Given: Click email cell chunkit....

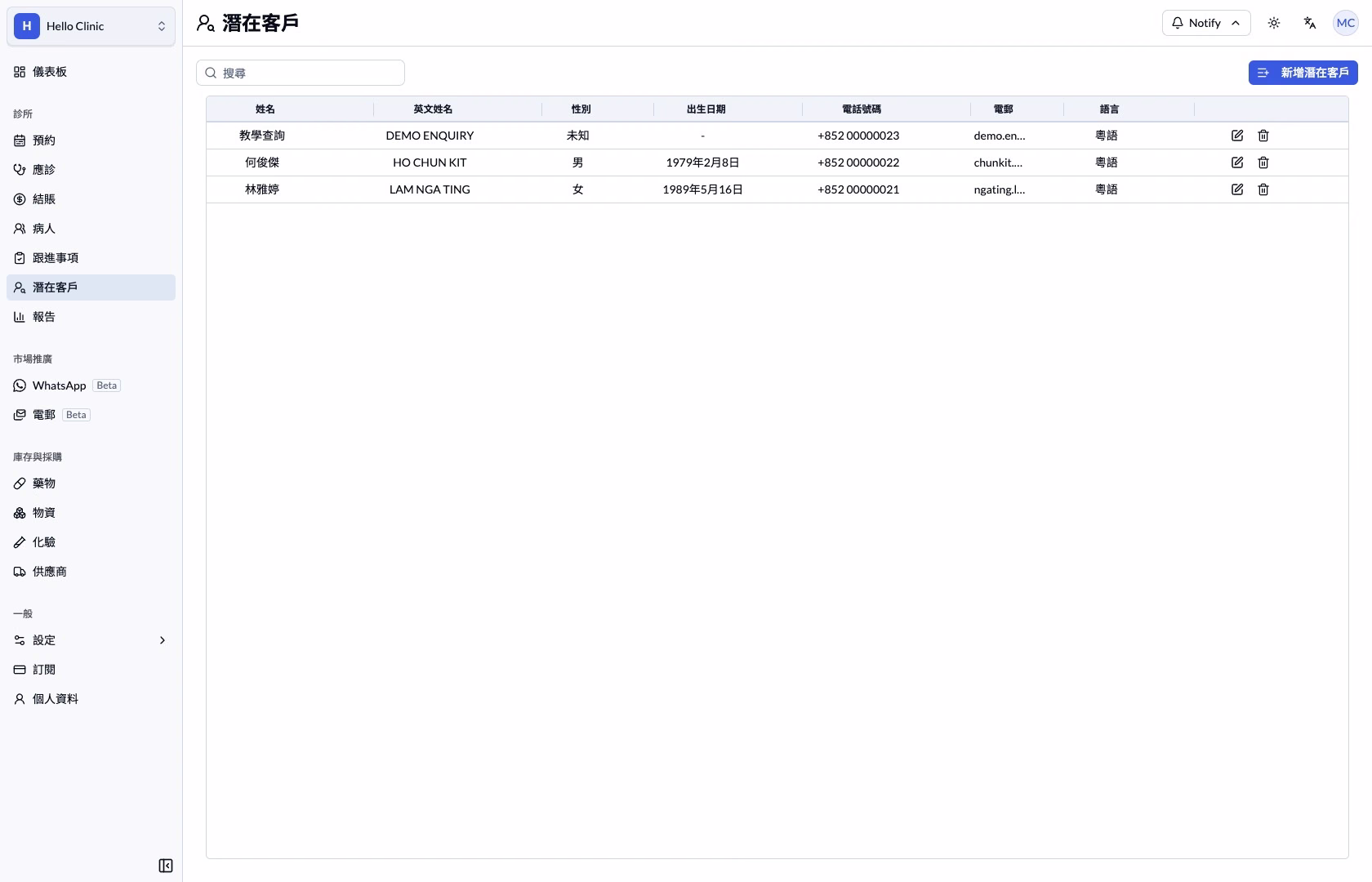Looking at the screenshot, I should 998,163.
